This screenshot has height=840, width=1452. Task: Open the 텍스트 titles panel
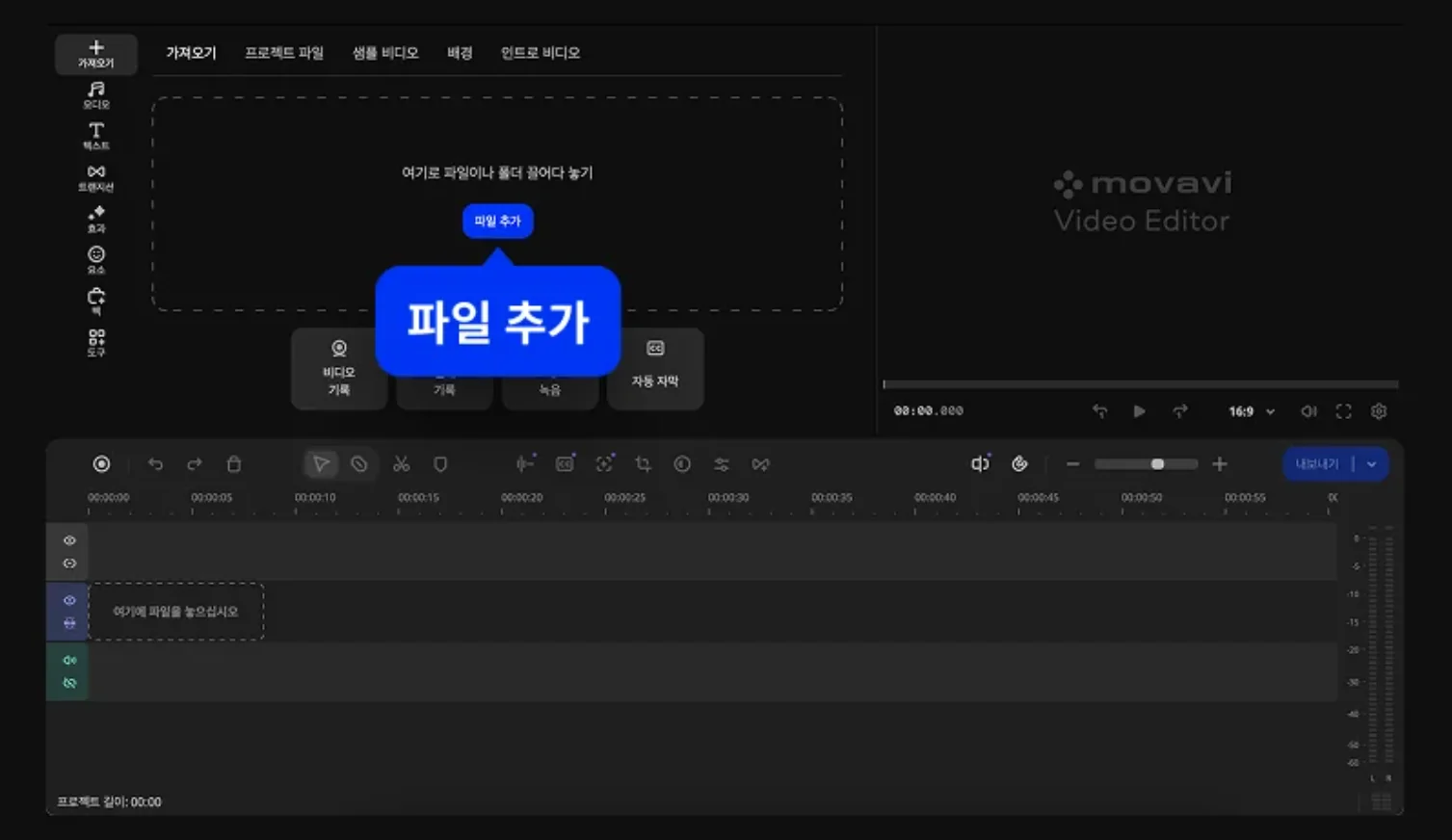[x=96, y=136]
